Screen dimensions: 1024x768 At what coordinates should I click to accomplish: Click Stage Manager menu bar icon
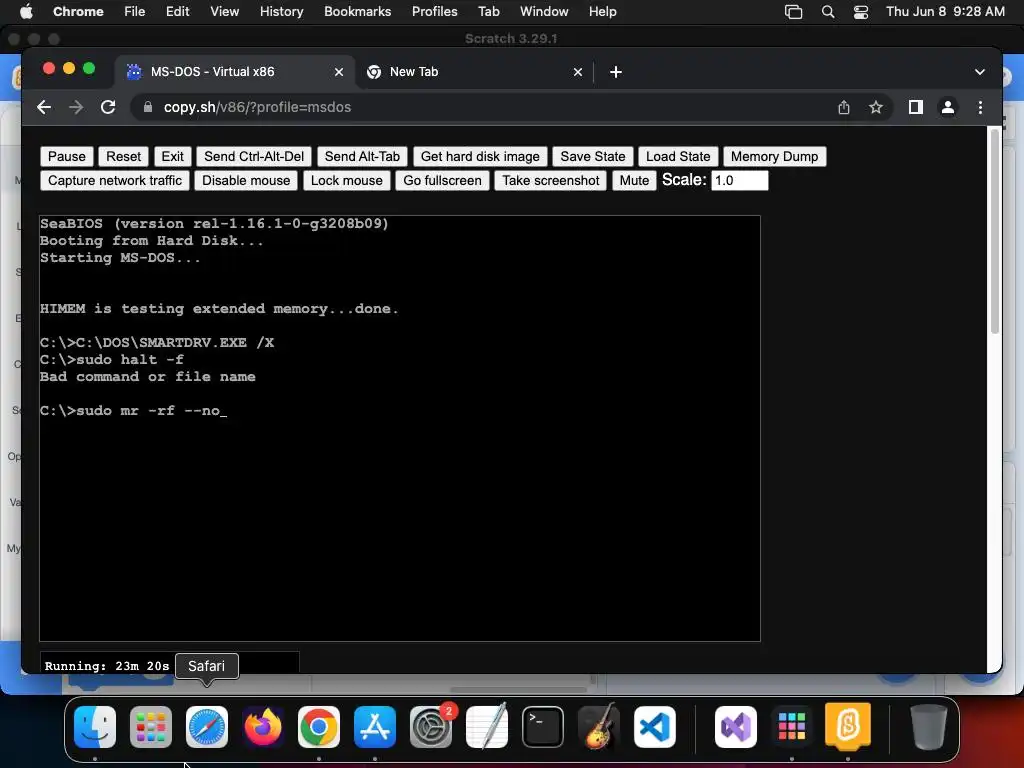(x=793, y=12)
